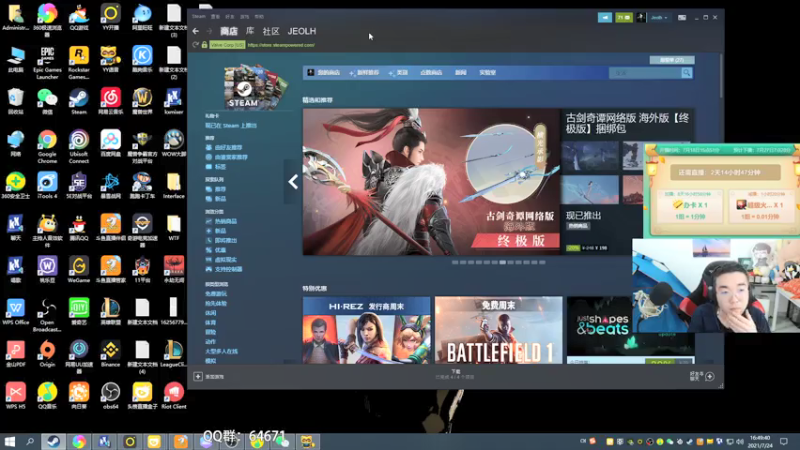This screenshot has height=450, width=800.
Task: Click the add game plus icon at bottom left
Action: pyautogui.click(x=198, y=377)
